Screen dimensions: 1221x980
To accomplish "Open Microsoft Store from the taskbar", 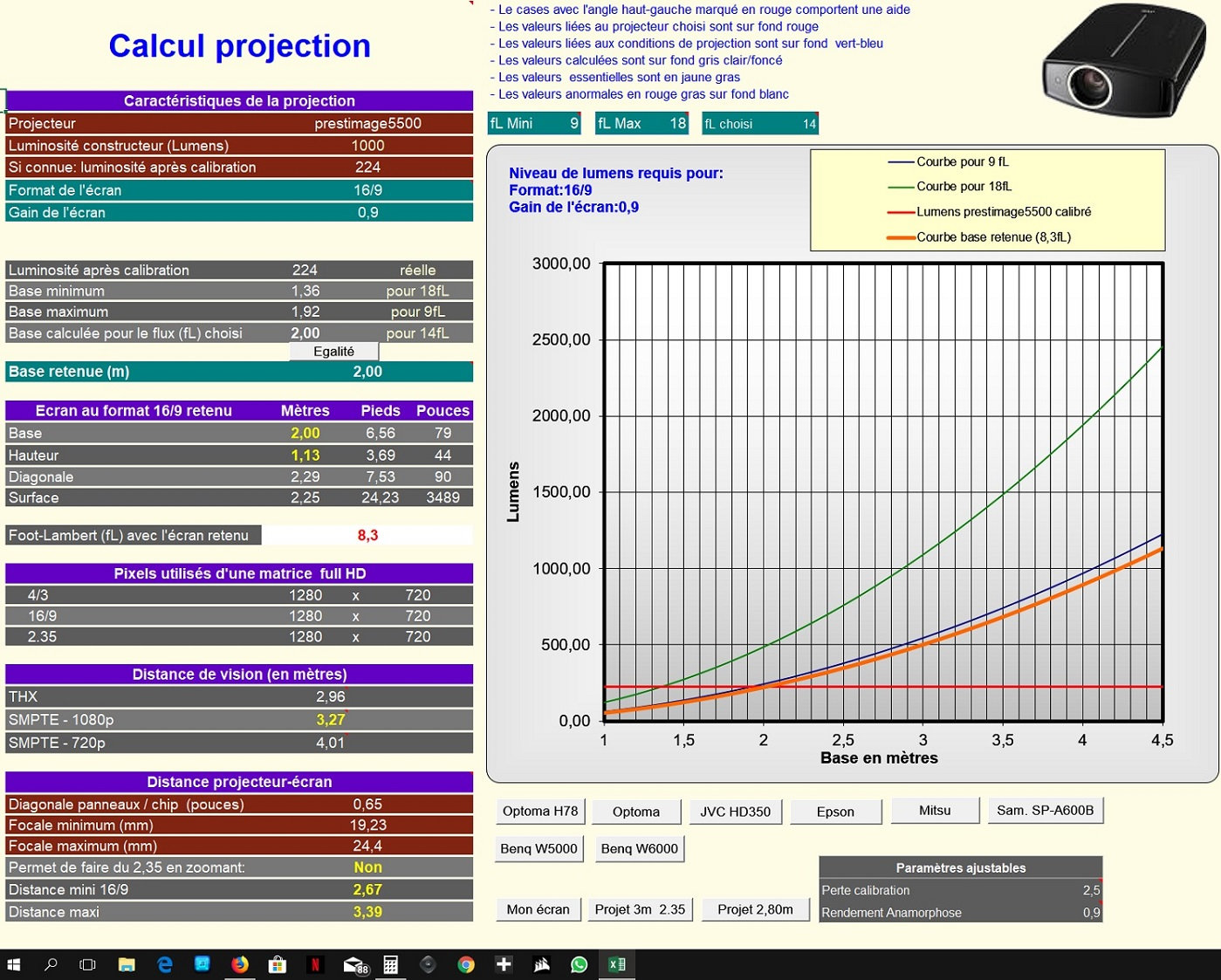I will tap(278, 964).
